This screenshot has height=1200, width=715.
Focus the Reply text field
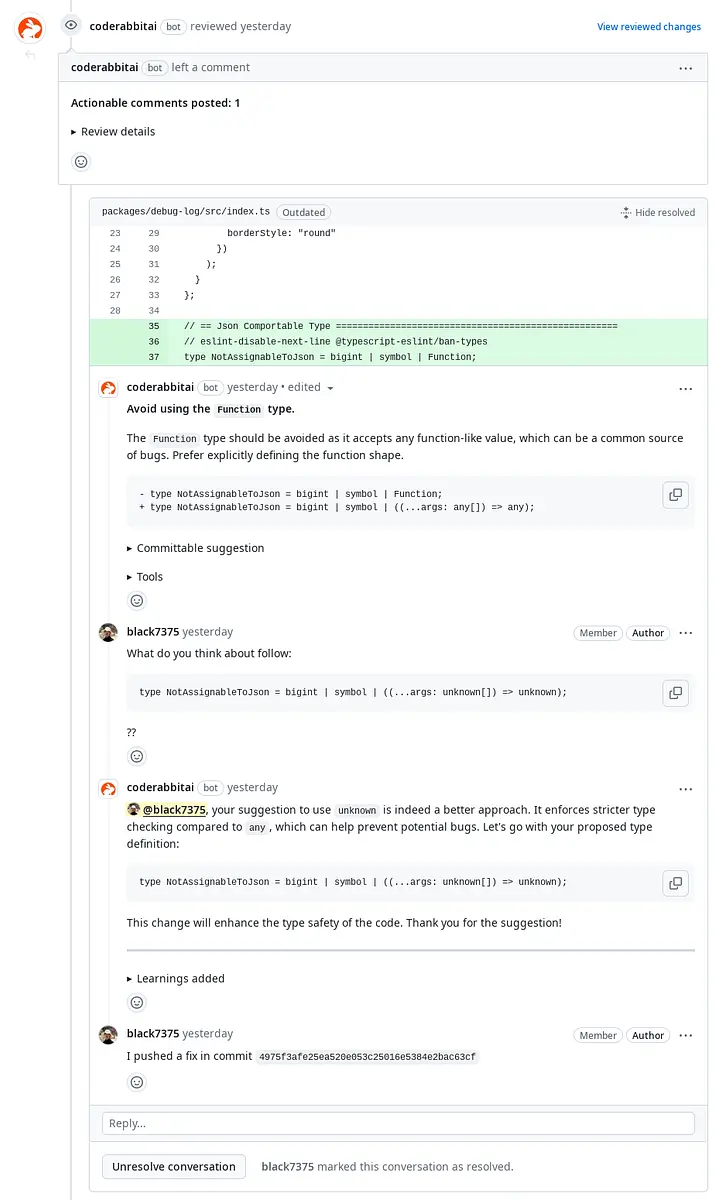(398, 1123)
